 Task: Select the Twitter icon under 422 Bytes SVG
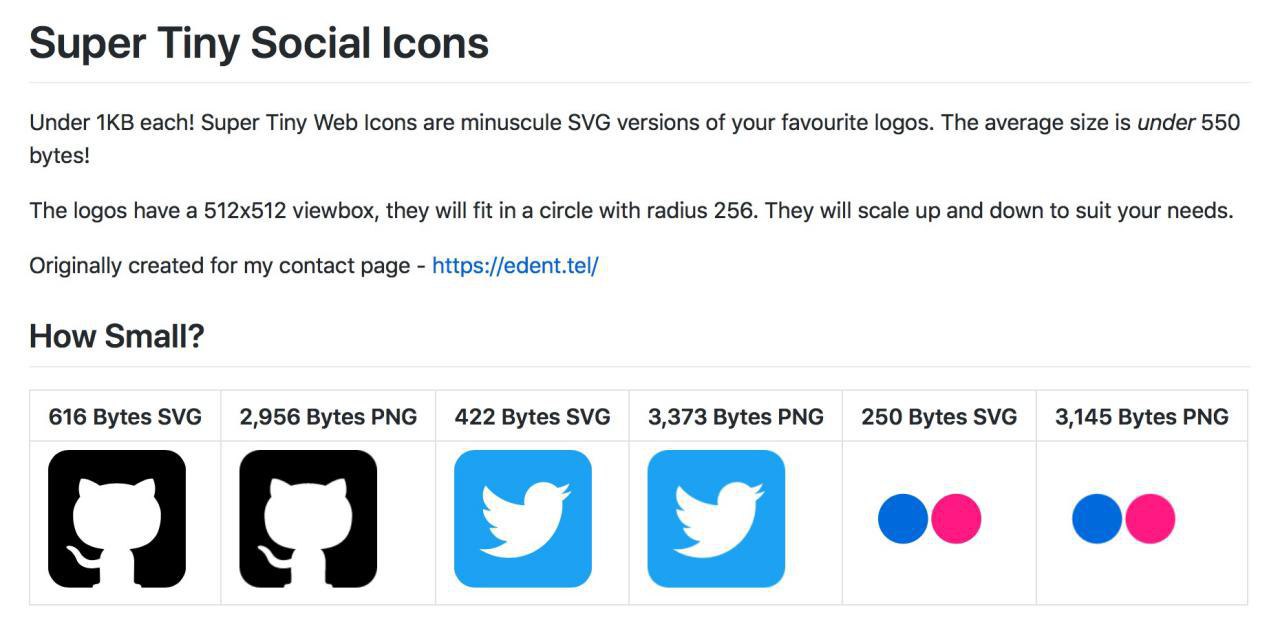pos(523,519)
